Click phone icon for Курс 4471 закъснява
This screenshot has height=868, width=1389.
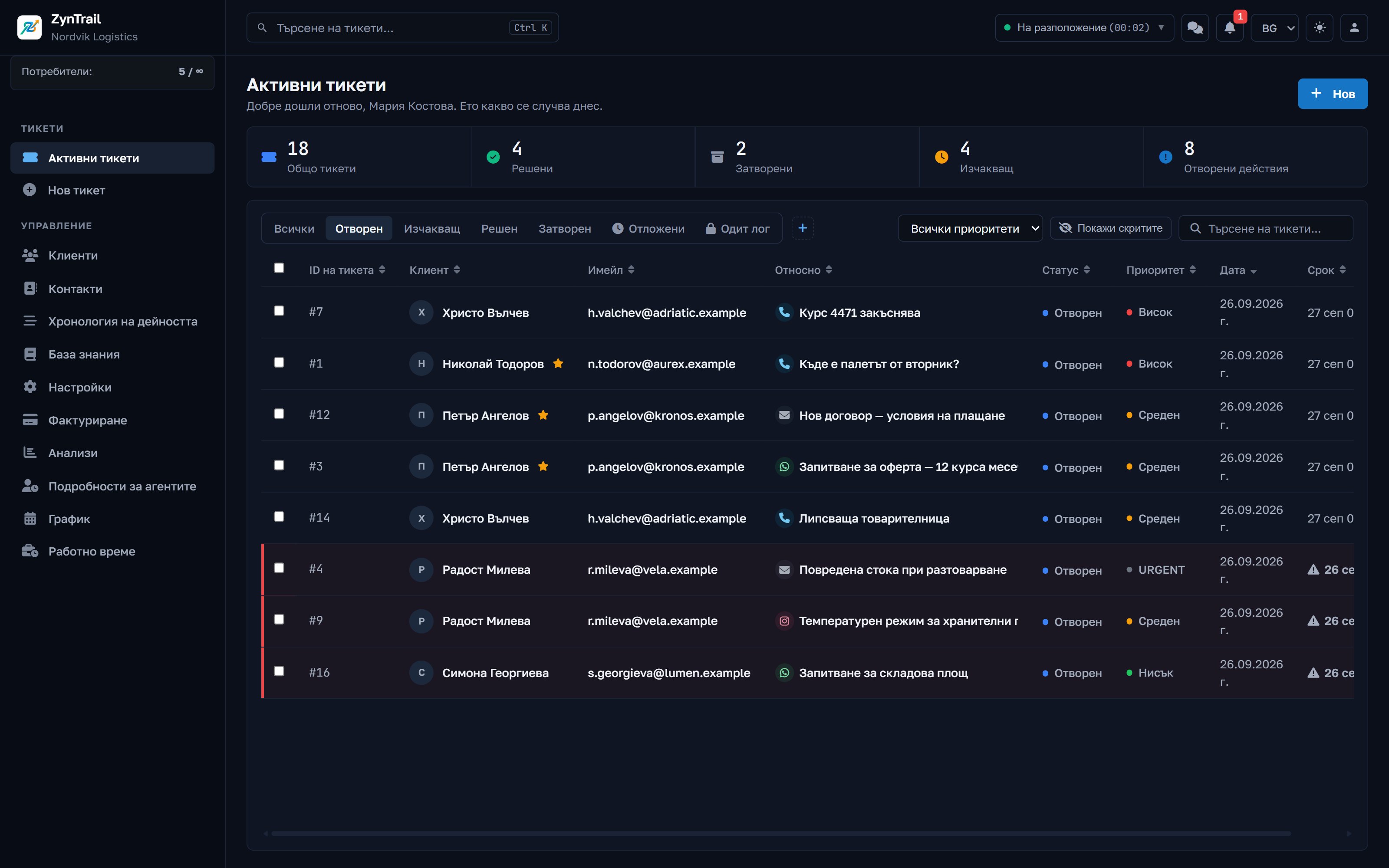pos(784,312)
